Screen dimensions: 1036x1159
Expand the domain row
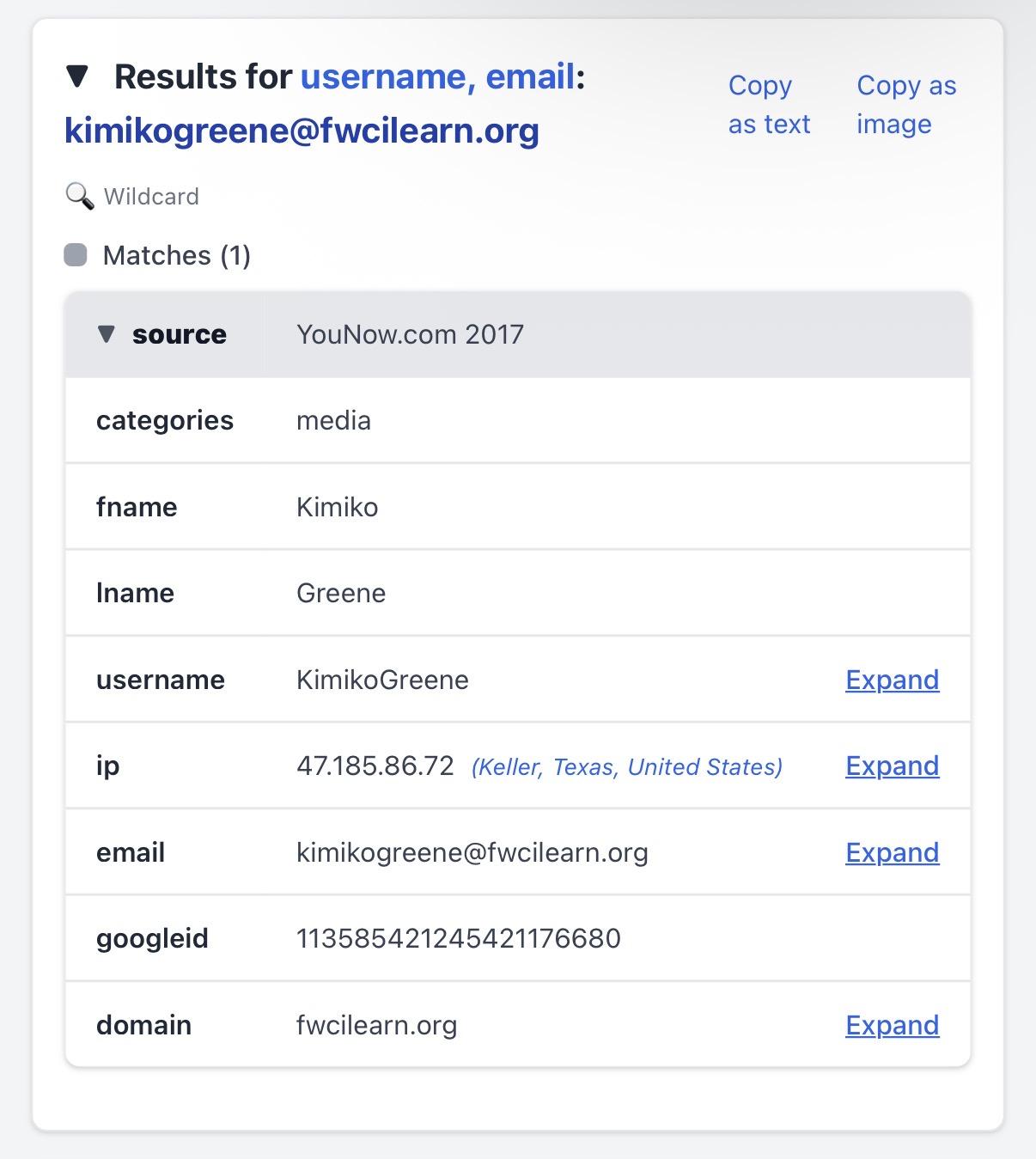point(892,1025)
